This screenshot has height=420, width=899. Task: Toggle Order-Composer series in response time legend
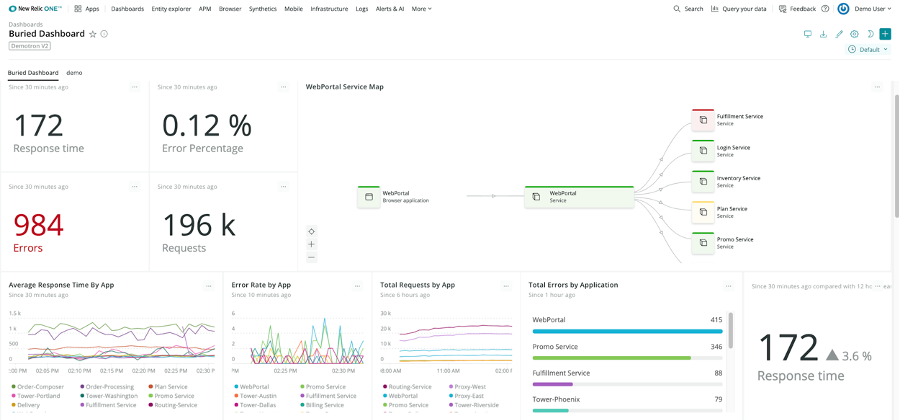click(x=37, y=387)
